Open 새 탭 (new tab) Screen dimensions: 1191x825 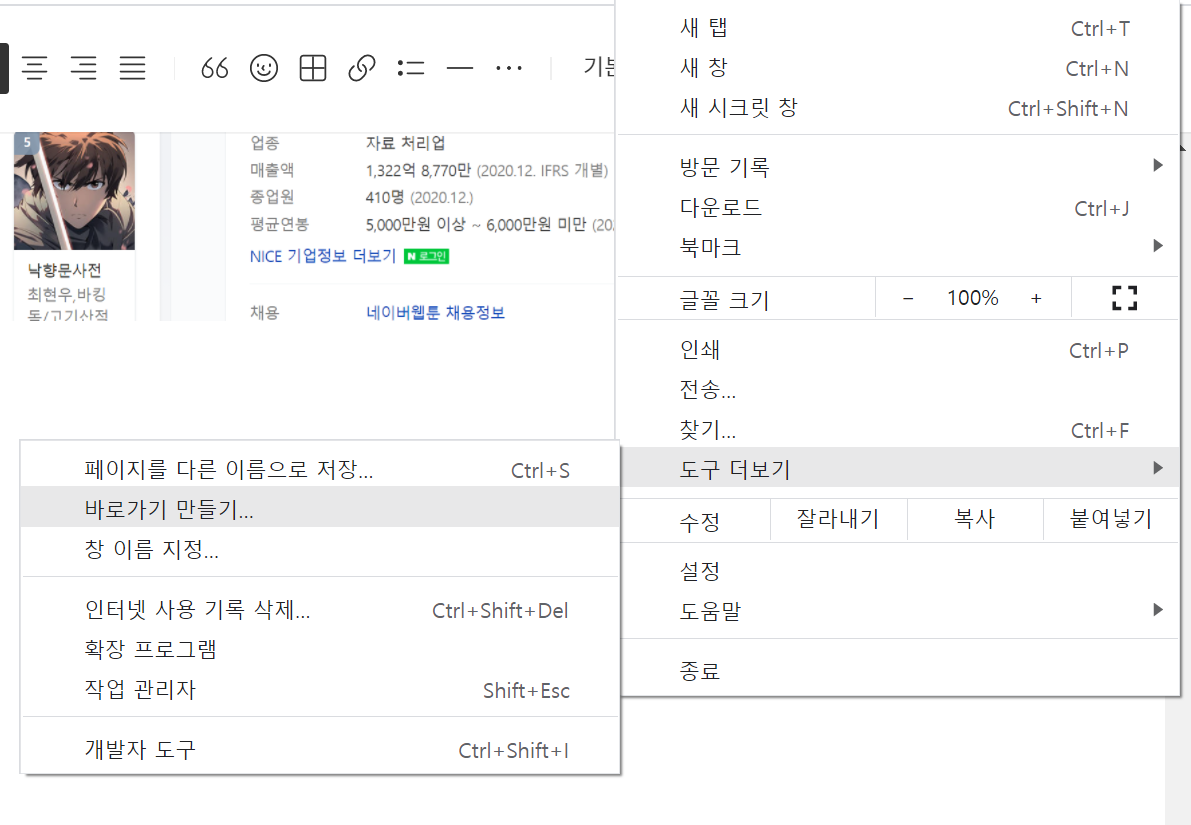[x=899, y=29]
